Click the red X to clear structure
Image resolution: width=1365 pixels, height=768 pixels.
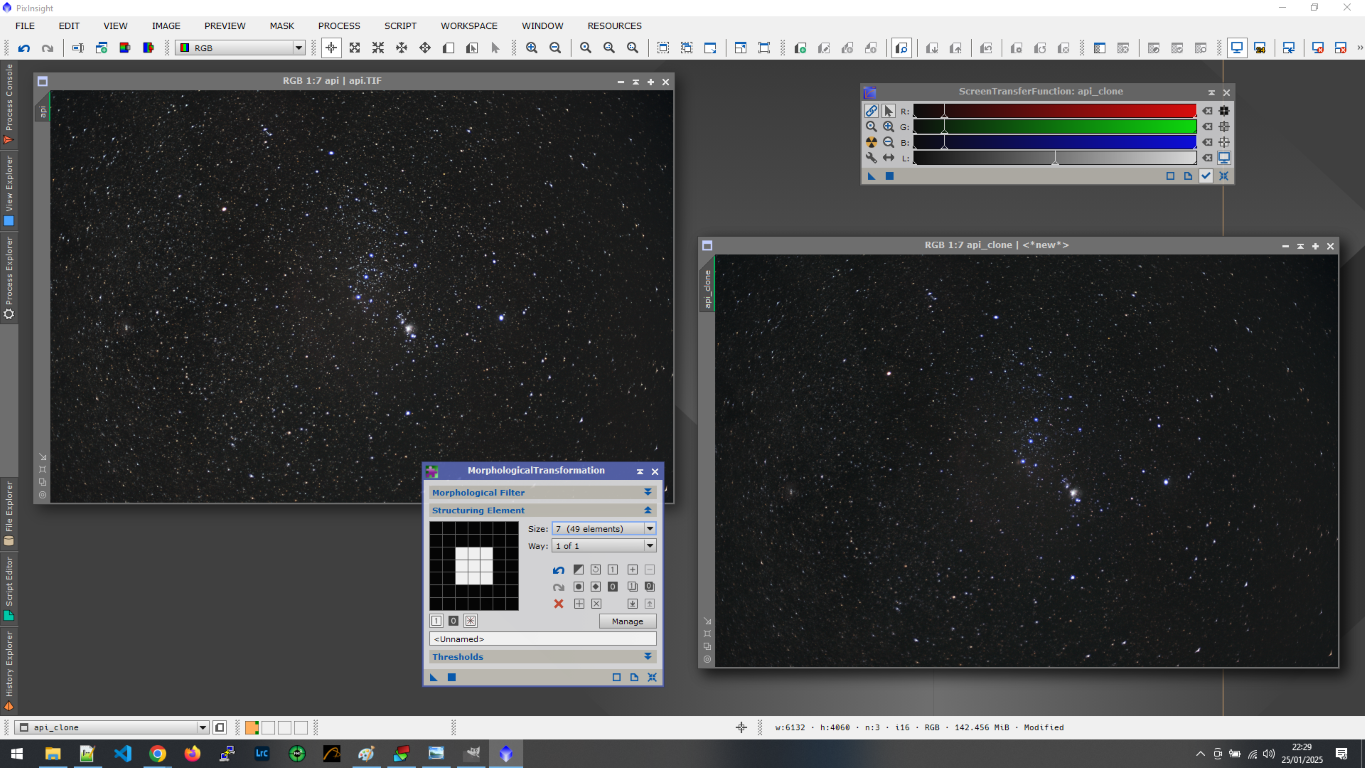click(x=559, y=604)
